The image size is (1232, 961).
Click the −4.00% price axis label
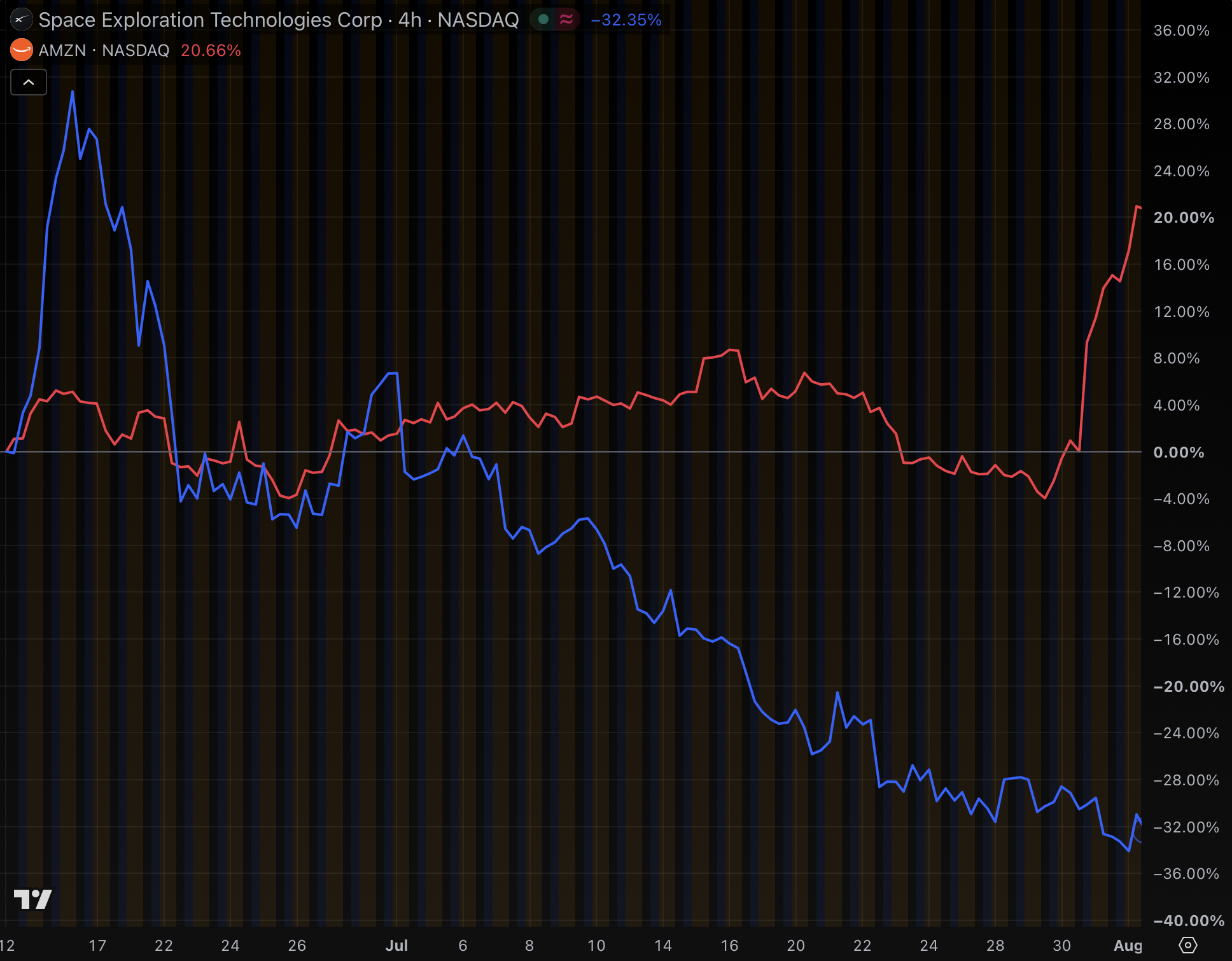coord(1182,499)
